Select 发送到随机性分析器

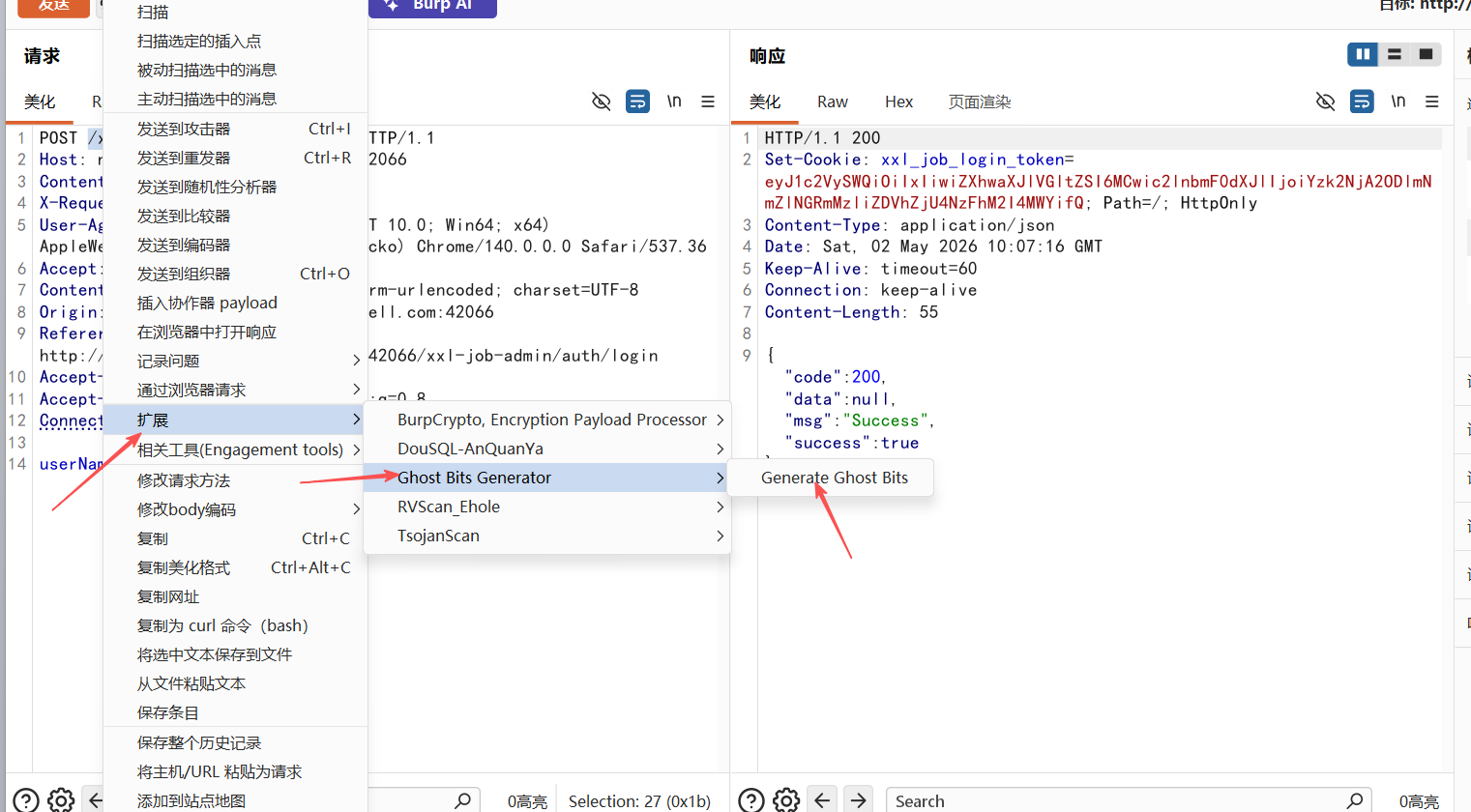point(235,187)
